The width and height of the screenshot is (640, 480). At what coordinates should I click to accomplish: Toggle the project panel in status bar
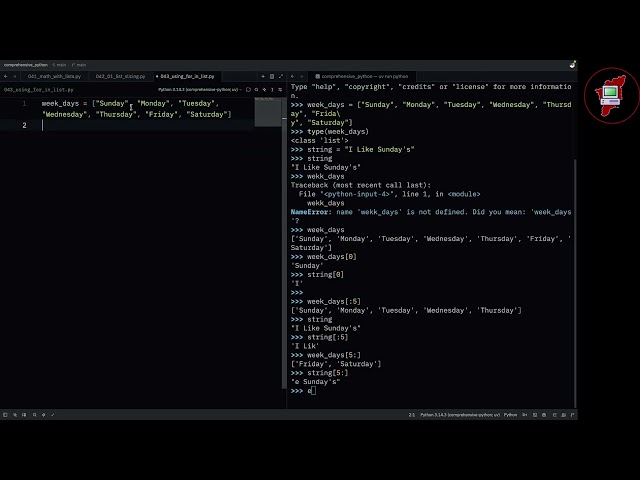(x=5, y=415)
